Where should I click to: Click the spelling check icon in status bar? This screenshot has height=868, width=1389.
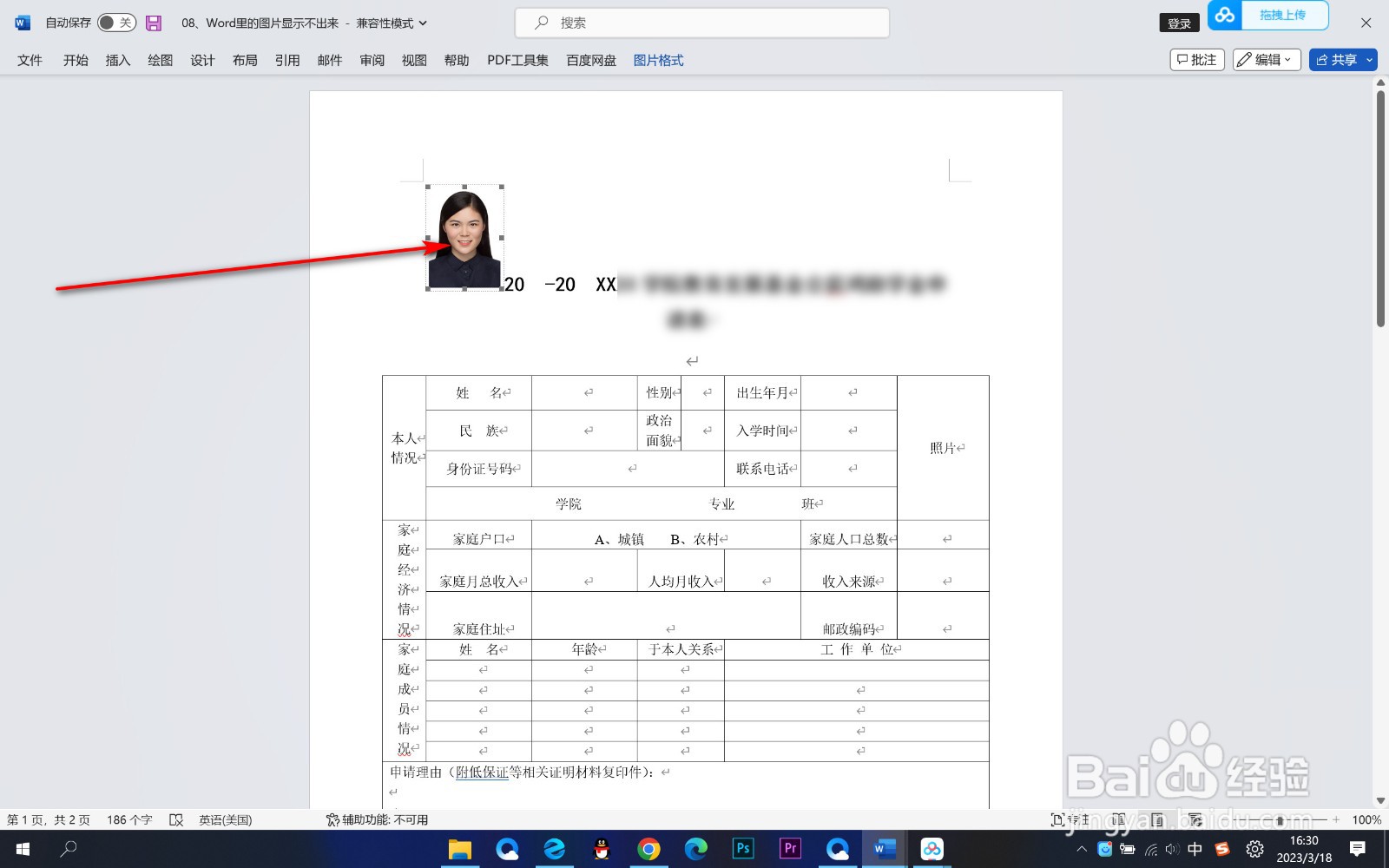click(x=177, y=819)
